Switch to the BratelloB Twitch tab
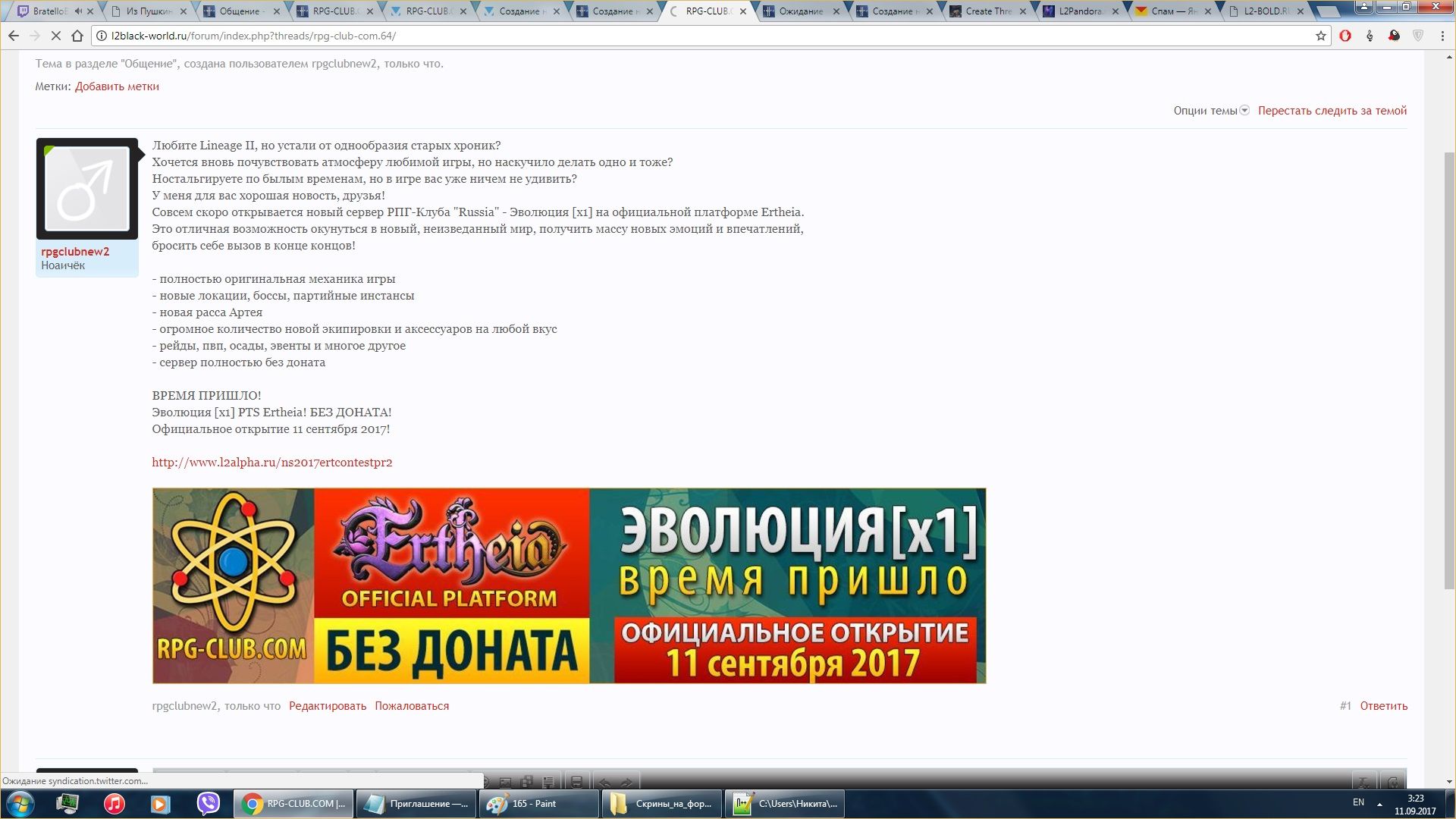This screenshot has height=819, width=1456. tap(50, 11)
